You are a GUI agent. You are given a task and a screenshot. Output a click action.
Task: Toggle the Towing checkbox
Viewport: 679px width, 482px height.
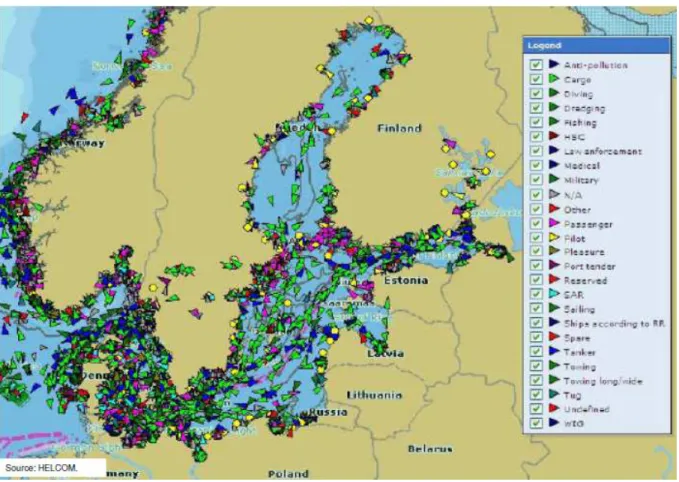pos(536,366)
